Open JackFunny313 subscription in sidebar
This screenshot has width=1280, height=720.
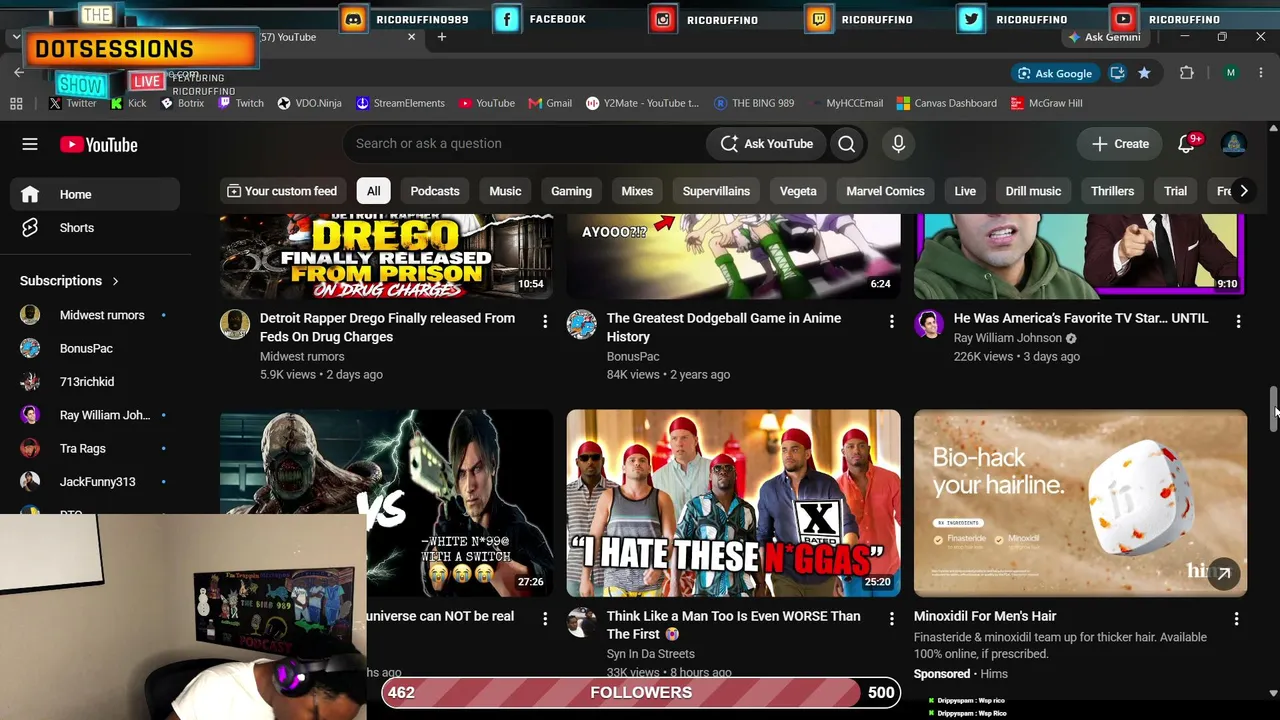pyautogui.click(x=95, y=482)
